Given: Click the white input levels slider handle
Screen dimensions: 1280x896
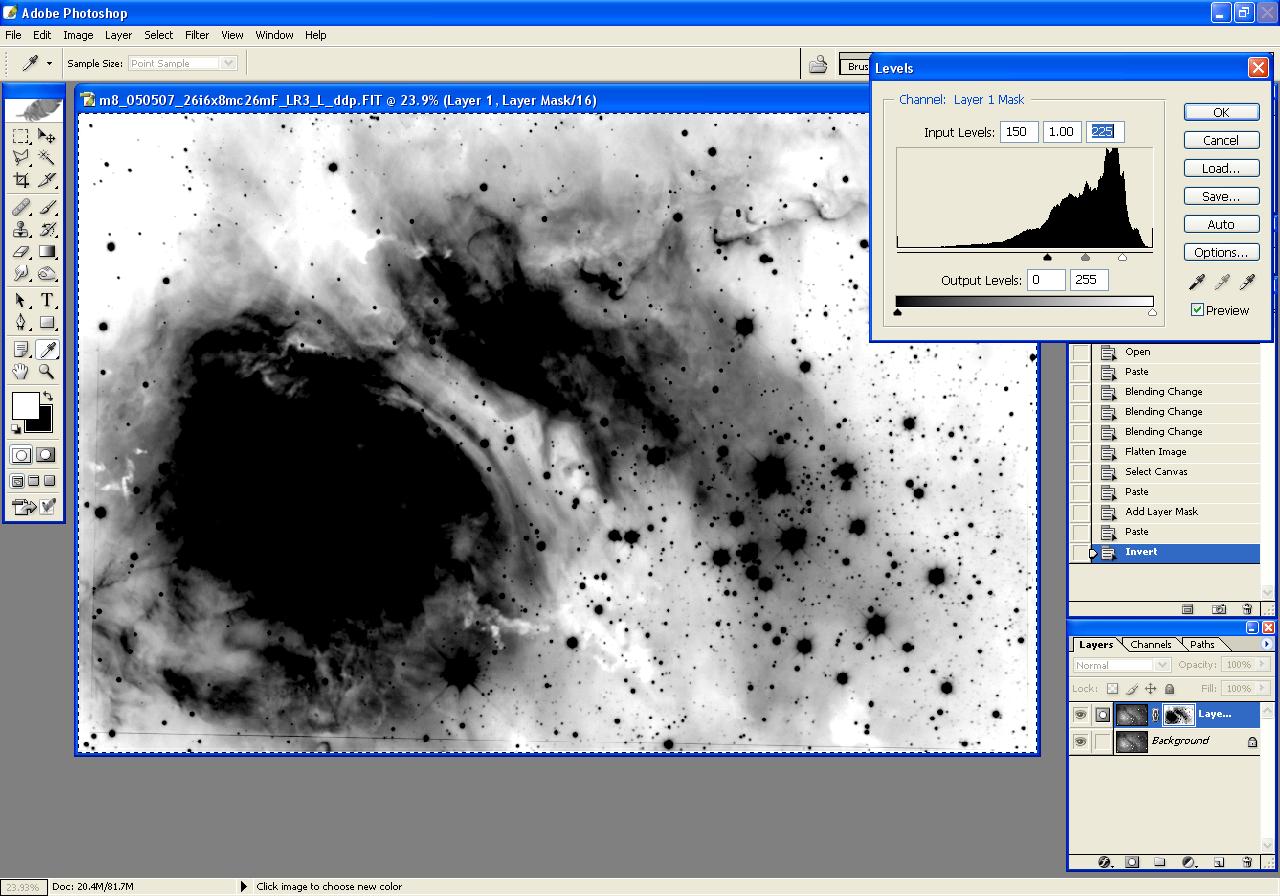Looking at the screenshot, I should coord(1122,258).
